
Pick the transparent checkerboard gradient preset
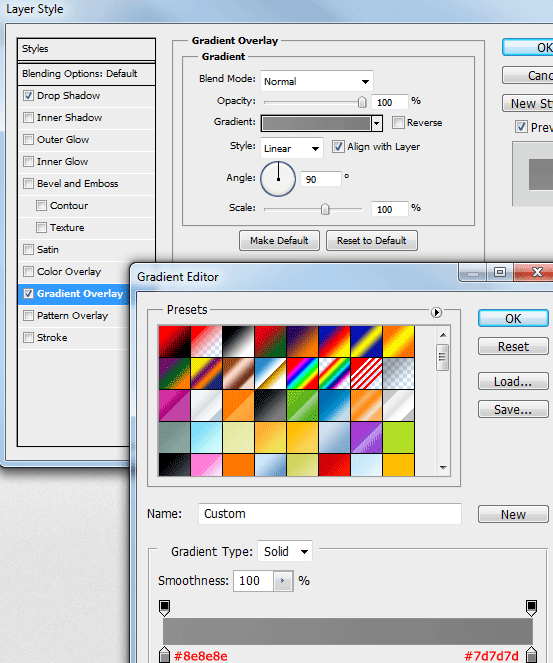(x=398, y=373)
